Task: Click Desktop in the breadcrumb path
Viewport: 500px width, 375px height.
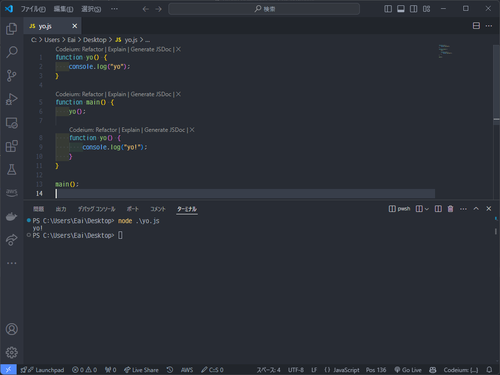Action: [95, 40]
